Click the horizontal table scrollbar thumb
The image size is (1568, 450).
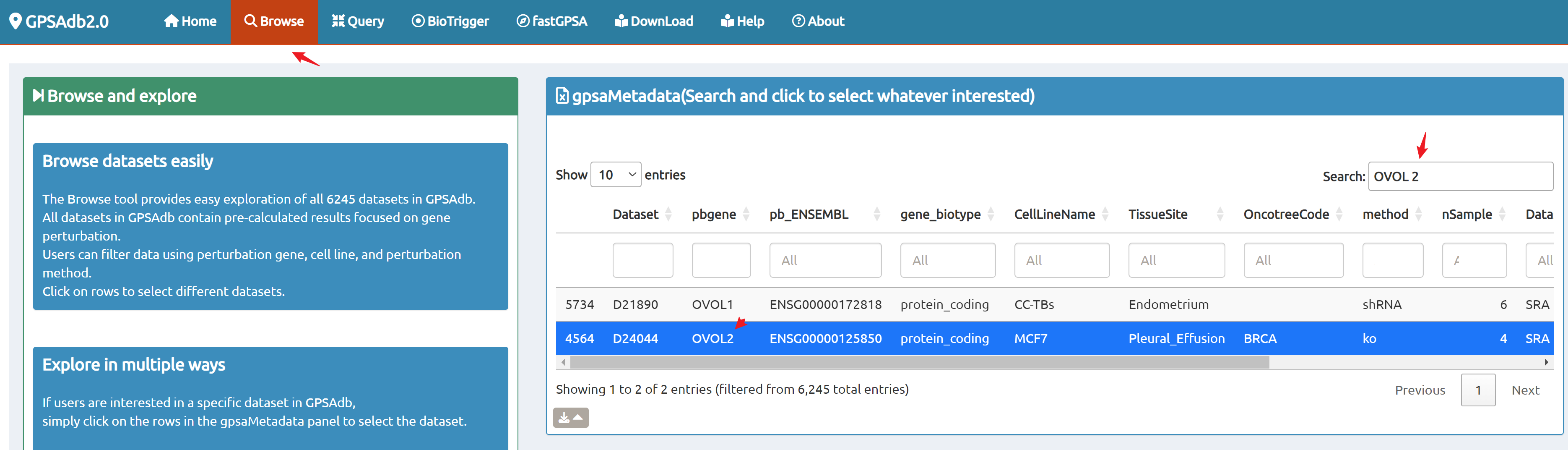click(919, 362)
